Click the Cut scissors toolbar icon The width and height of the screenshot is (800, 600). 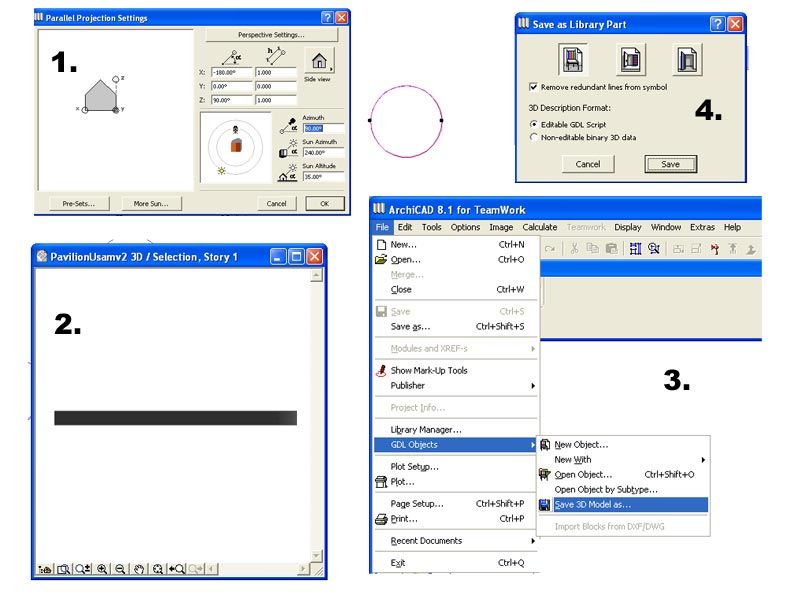[574, 248]
